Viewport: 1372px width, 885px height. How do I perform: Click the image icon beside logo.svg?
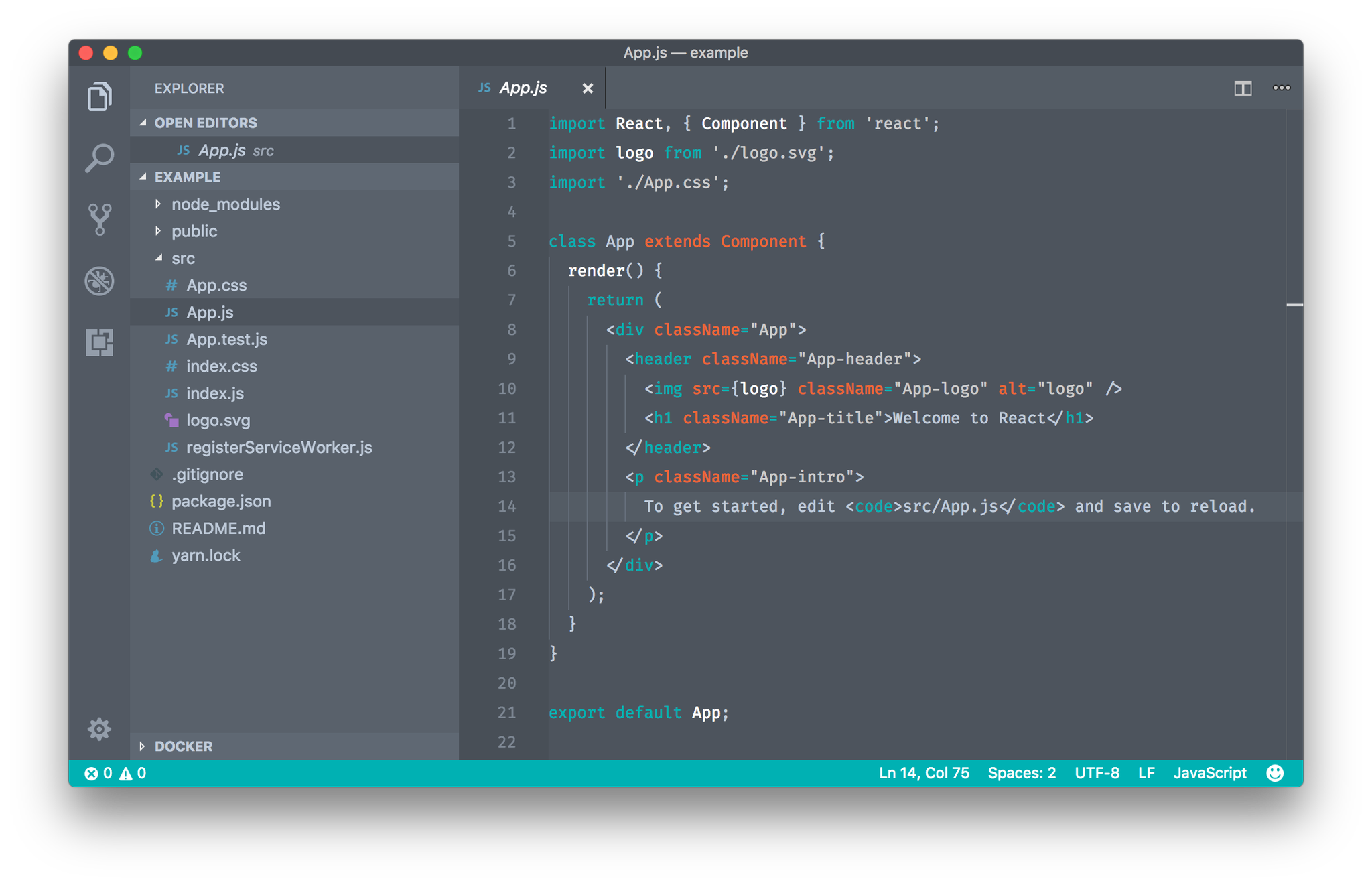click(x=171, y=420)
